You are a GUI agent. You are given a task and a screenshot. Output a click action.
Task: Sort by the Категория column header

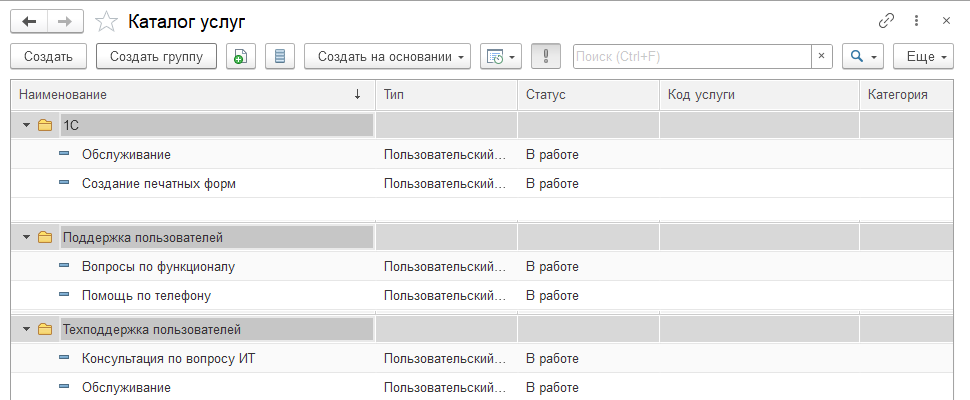pyautogui.click(x=906, y=95)
